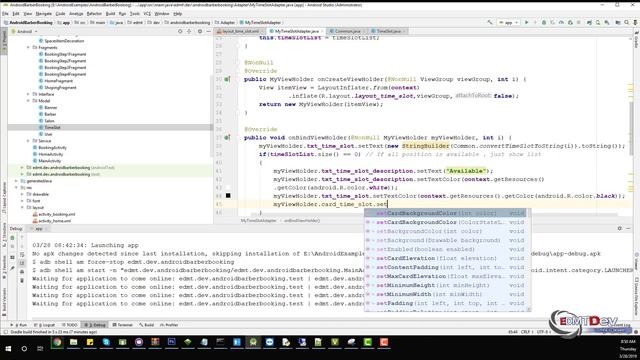Screen dimensions: 640x360
Task: Click Windows Start button
Action: pos(8,348)
